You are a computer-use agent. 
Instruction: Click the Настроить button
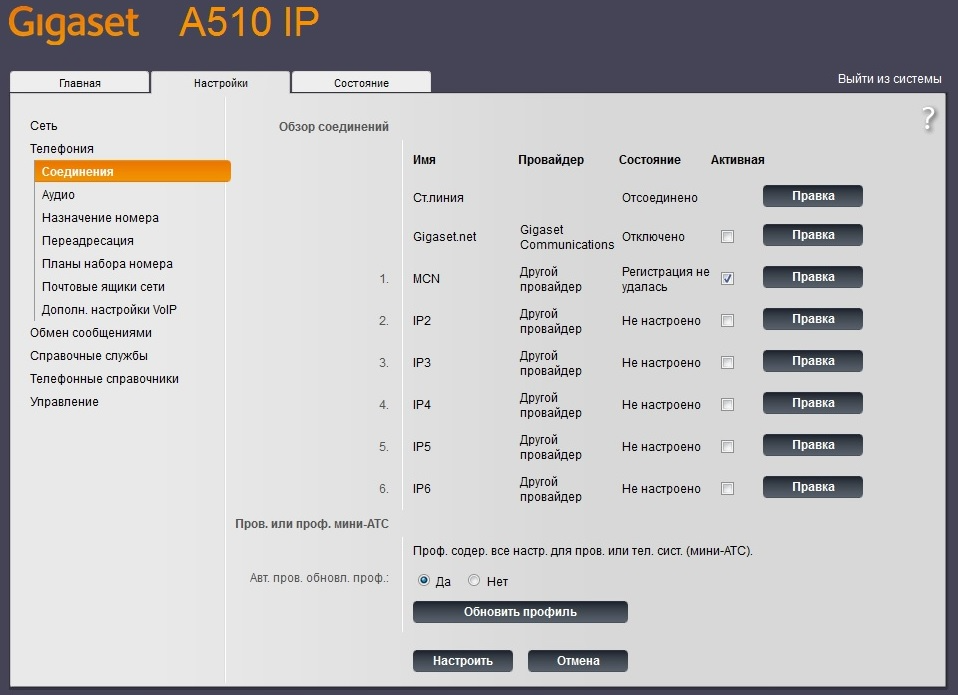pos(463,661)
